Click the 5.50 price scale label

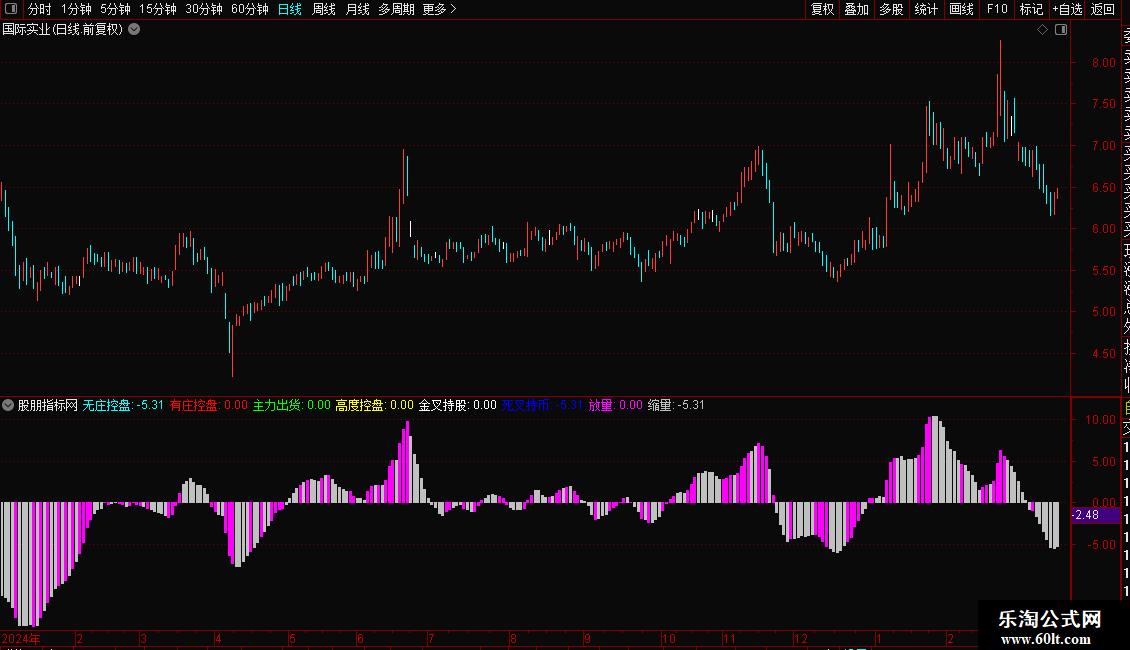pyautogui.click(x=1103, y=270)
